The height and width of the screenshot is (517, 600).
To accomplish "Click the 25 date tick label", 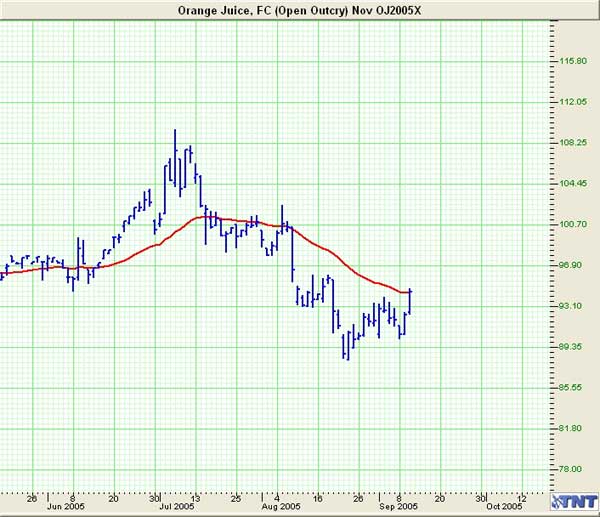I will (x=236, y=499).
